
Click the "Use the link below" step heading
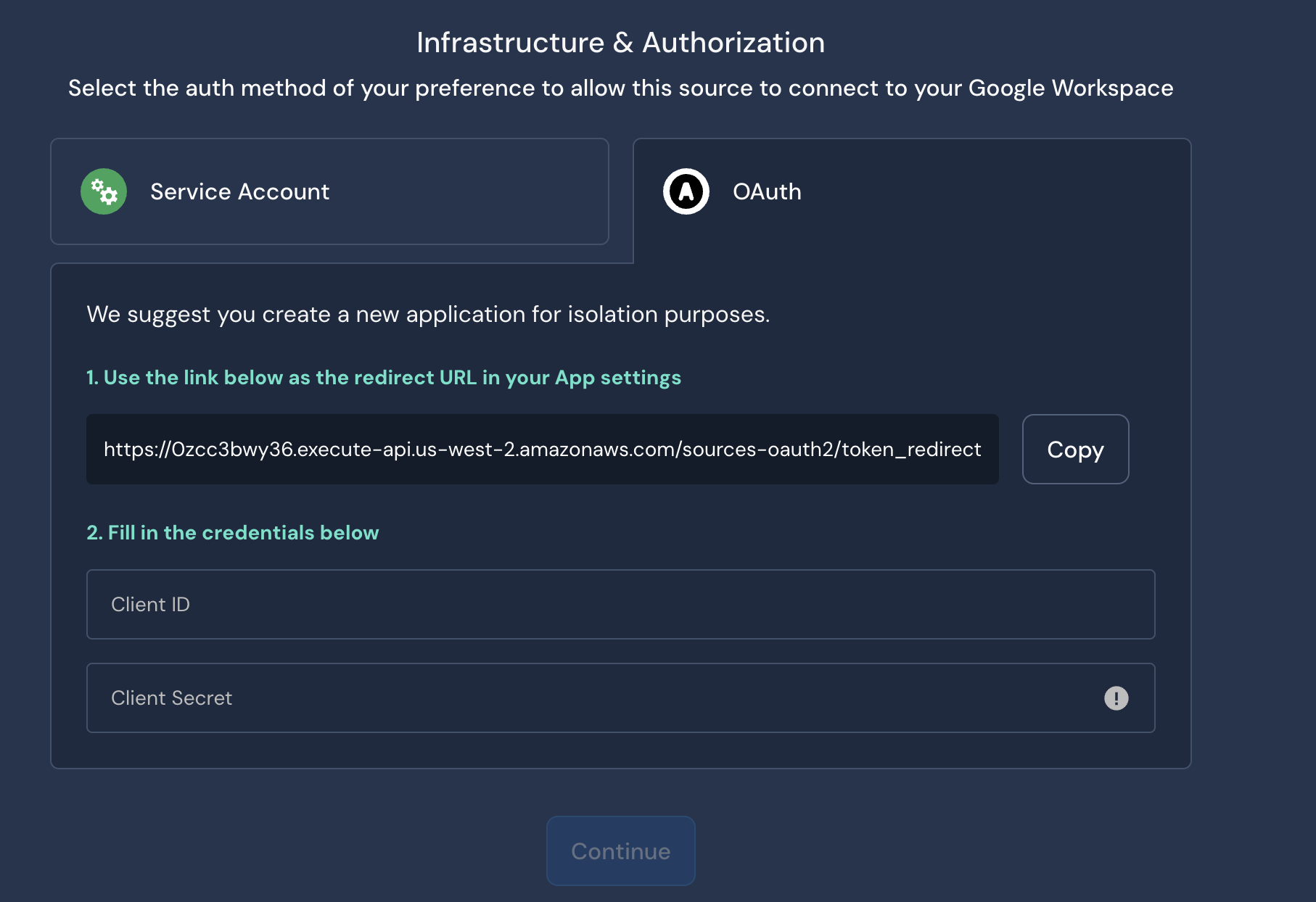pyautogui.click(x=383, y=378)
